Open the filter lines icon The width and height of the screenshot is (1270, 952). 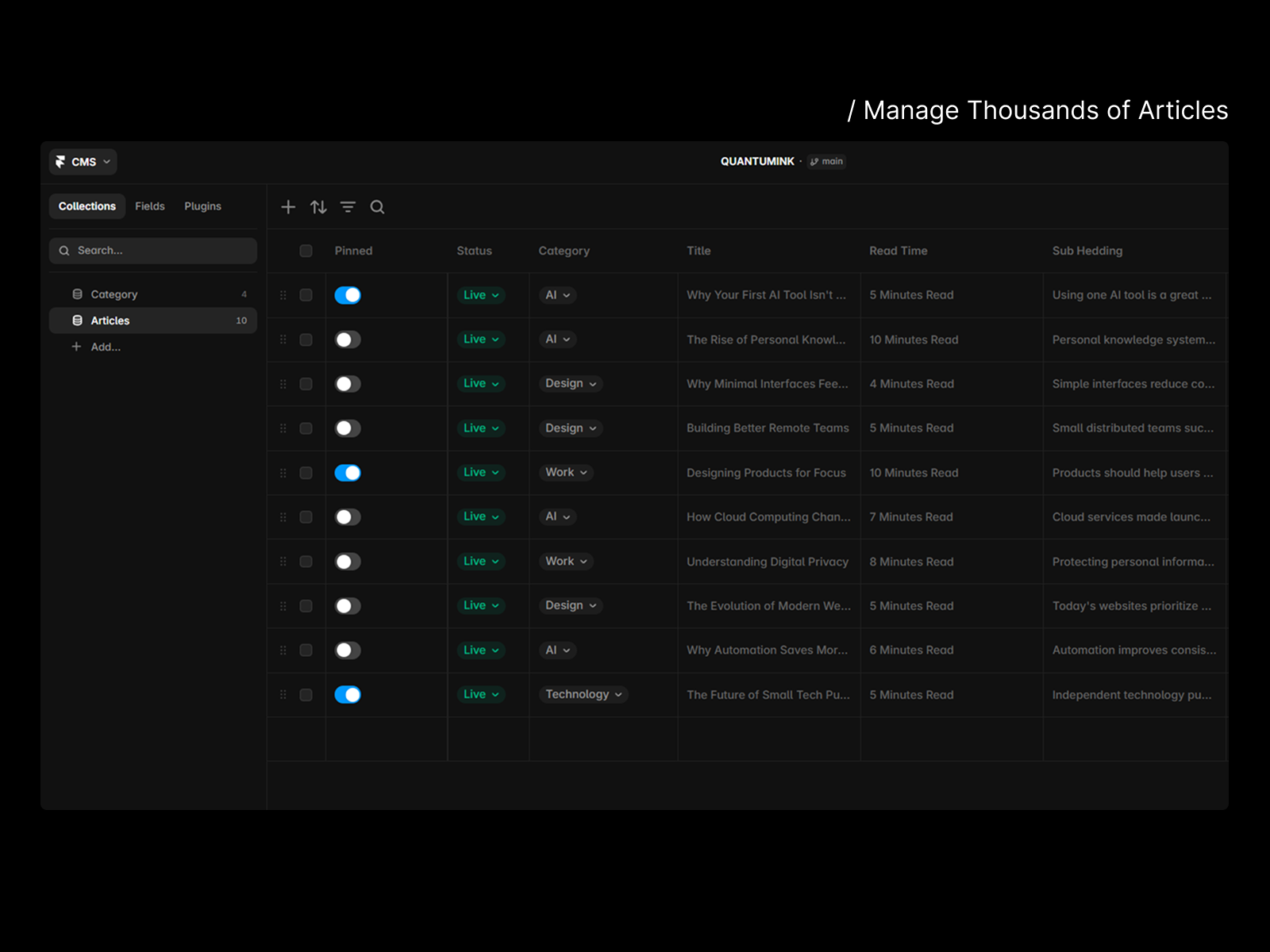point(348,207)
